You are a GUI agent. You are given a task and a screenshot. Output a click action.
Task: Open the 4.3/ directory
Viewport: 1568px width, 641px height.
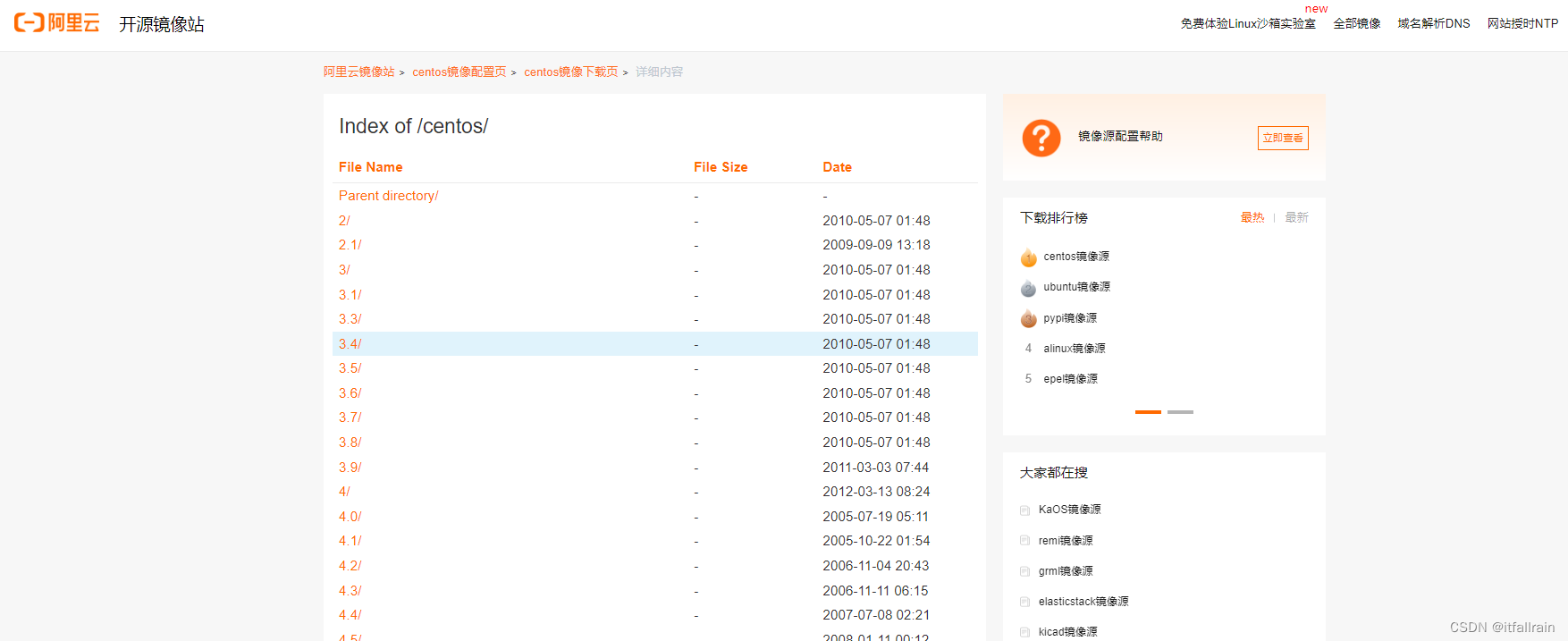click(x=350, y=591)
